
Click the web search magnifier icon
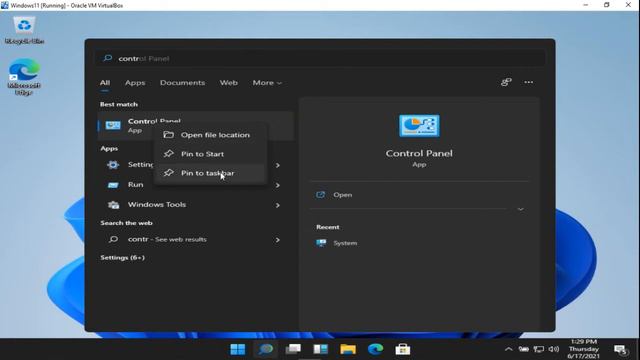pos(113,240)
